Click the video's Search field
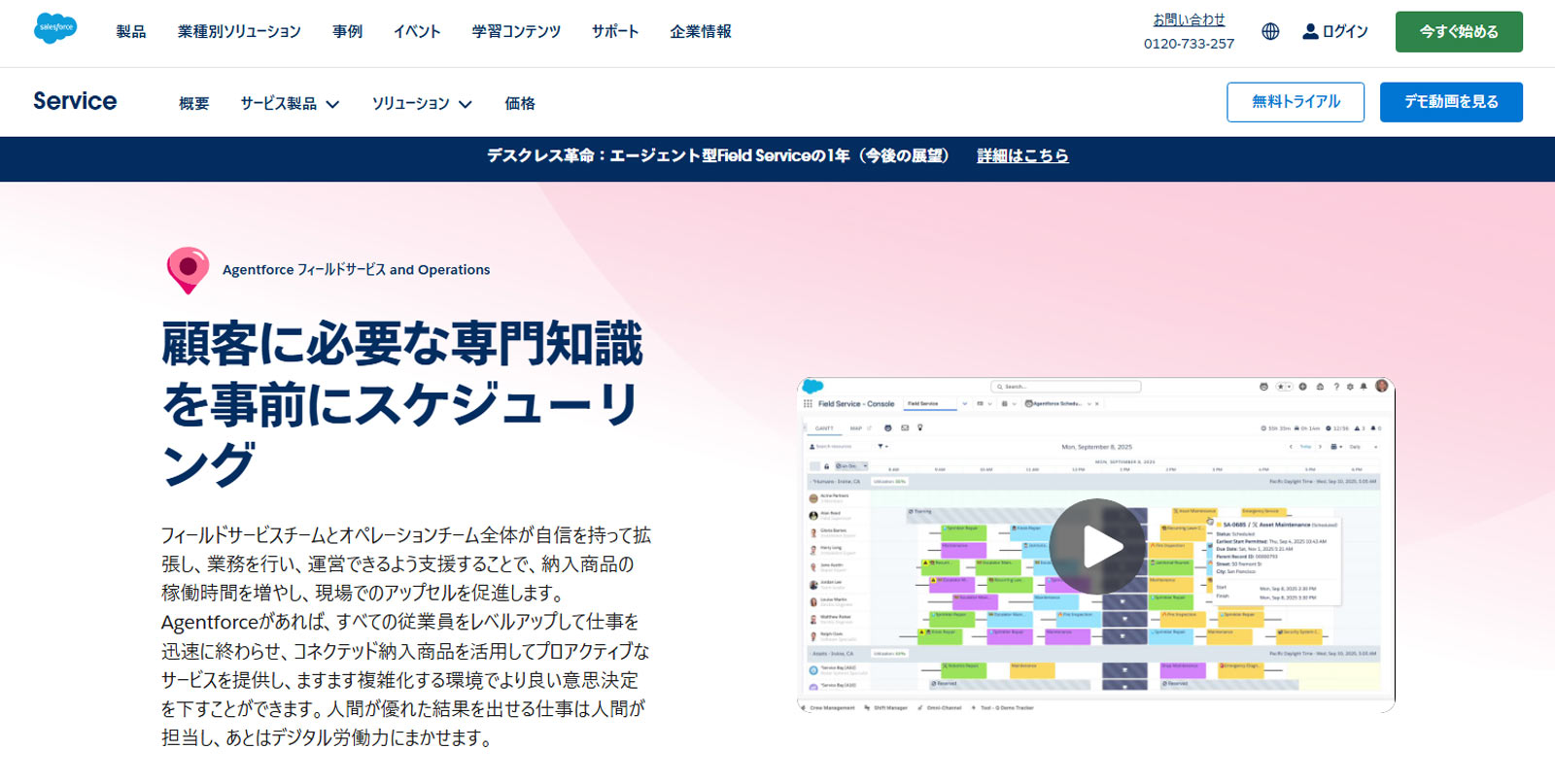The width and height of the screenshot is (1555, 784). tap(1065, 387)
